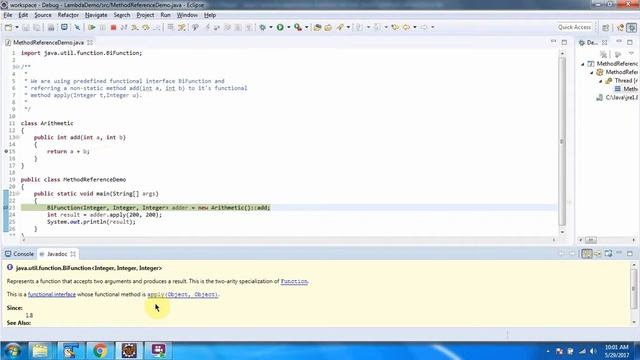
Task: Open the File menu
Action: click(x=8, y=15)
